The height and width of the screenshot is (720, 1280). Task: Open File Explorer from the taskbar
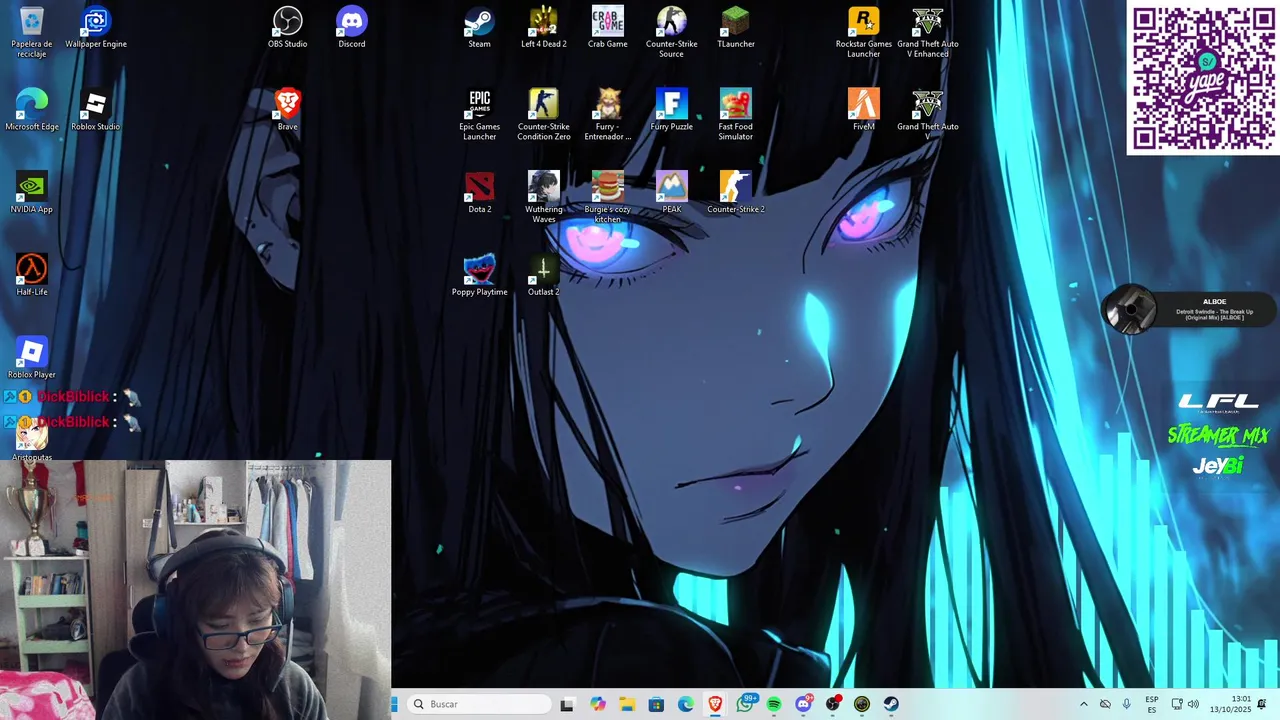click(627, 704)
